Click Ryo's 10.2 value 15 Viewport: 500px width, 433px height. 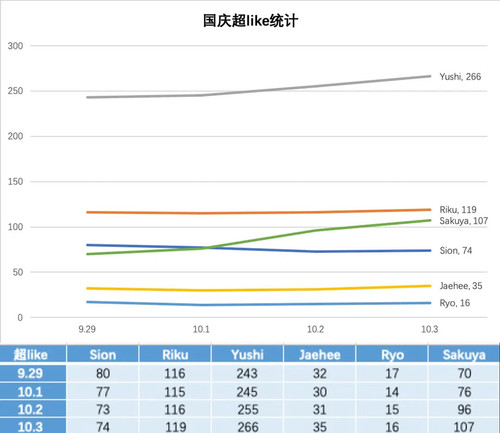(x=392, y=410)
